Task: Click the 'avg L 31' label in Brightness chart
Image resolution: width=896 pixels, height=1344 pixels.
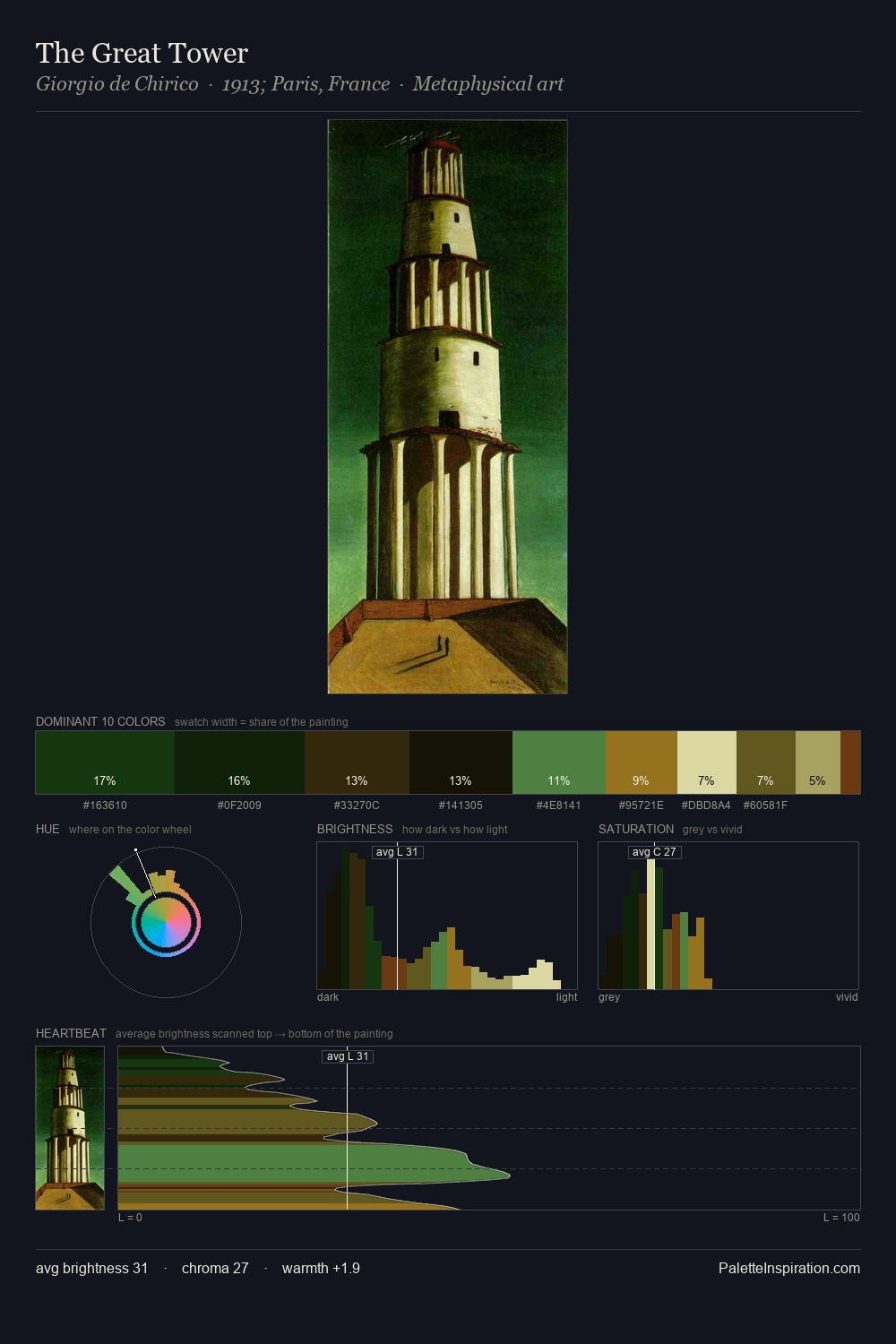Action: 397,852
